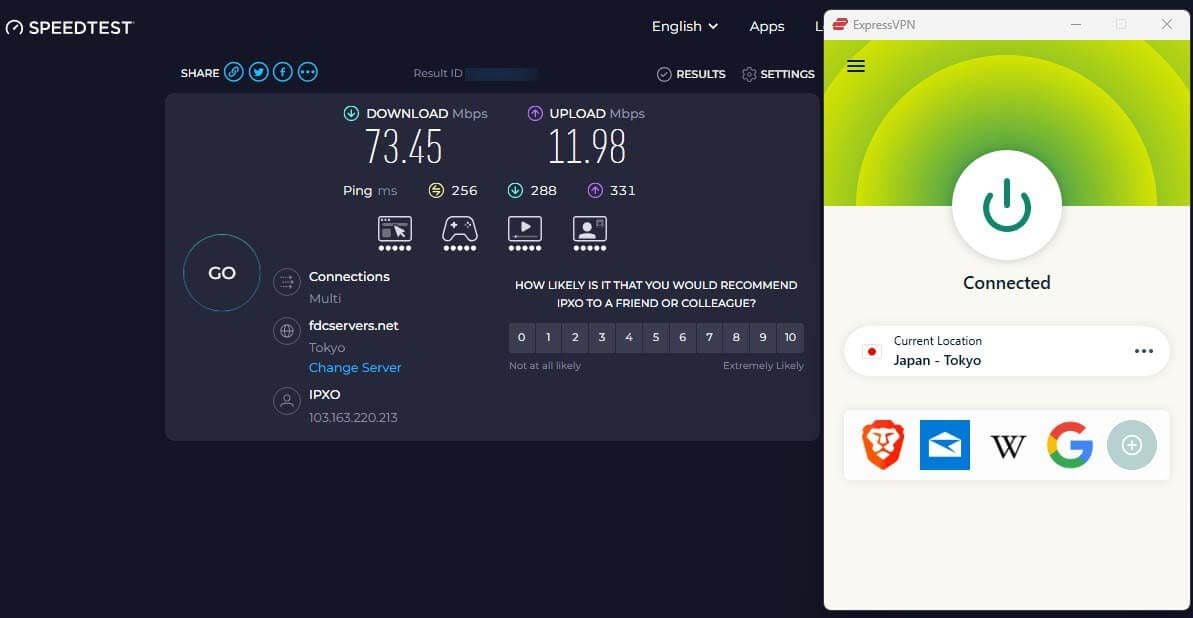Rate recommendation score 1
The width and height of the screenshot is (1193, 618).
click(548, 338)
